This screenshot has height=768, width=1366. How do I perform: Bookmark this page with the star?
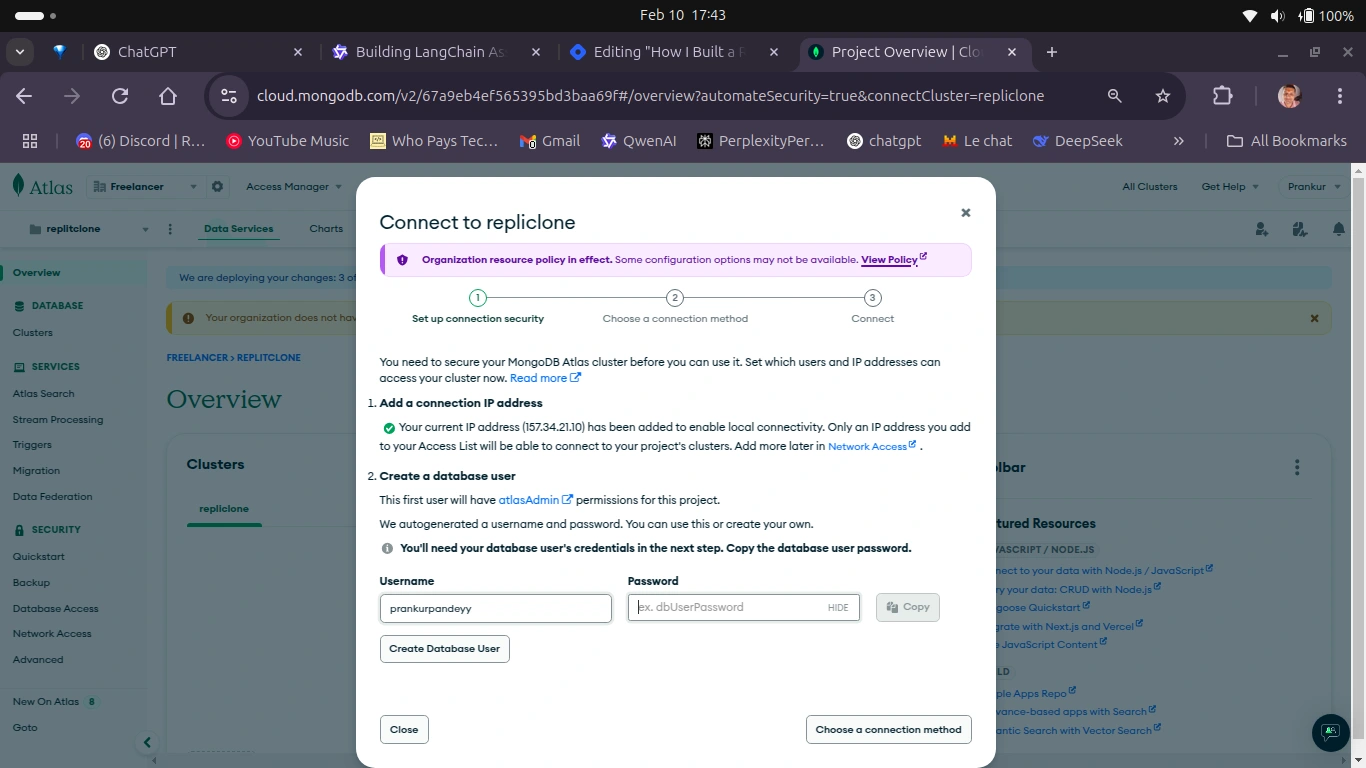point(1162,96)
